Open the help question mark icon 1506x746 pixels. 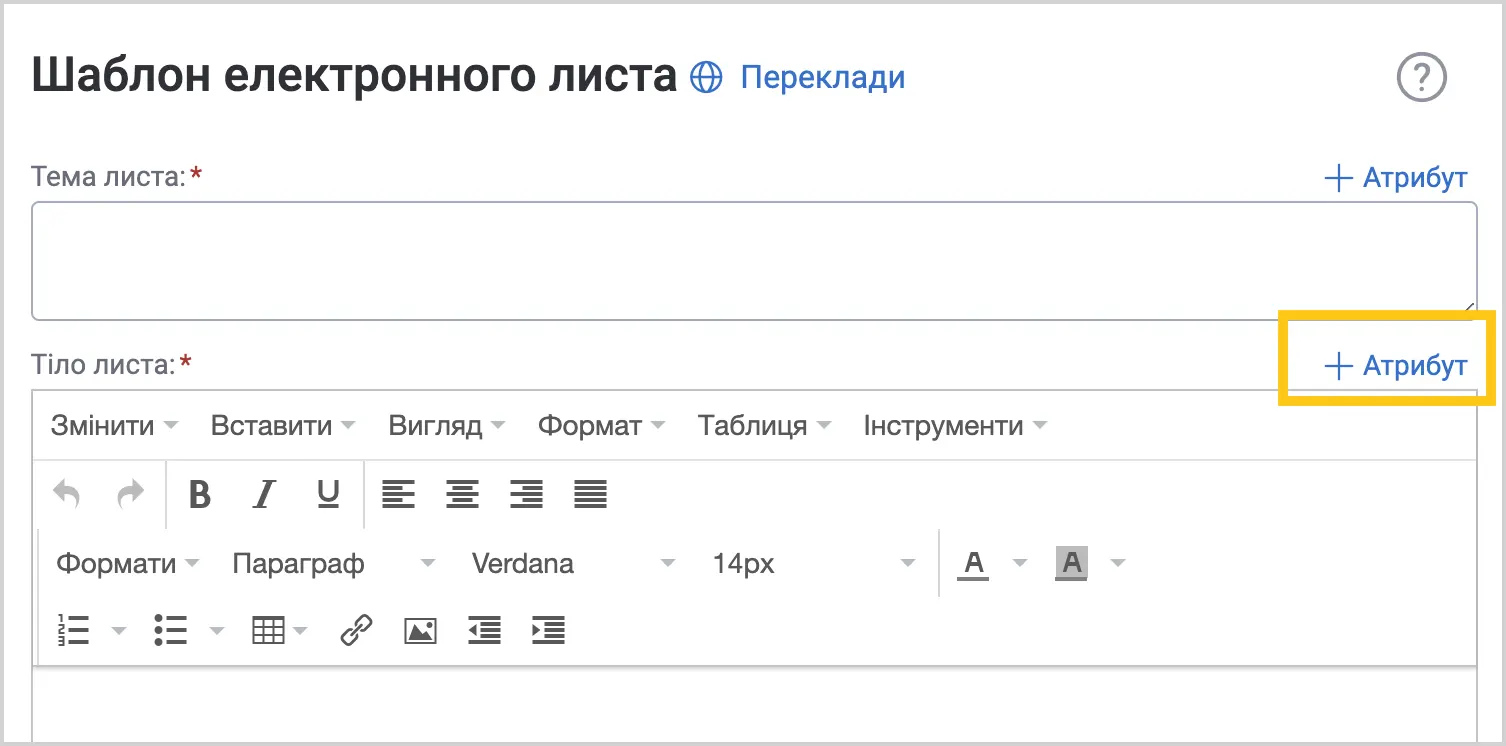[1422, 77]
